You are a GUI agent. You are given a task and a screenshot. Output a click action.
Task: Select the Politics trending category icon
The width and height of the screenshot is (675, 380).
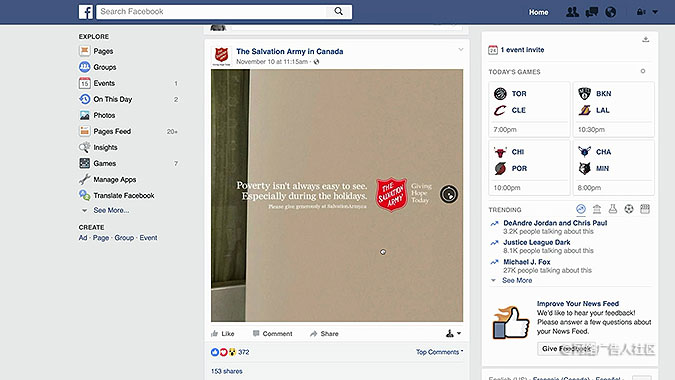tap(597, 209)
